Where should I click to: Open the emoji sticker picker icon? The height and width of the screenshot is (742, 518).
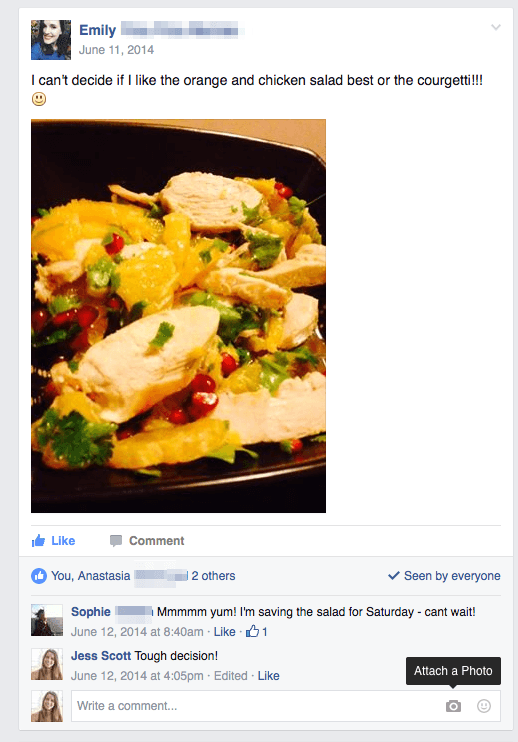(483, 706)
